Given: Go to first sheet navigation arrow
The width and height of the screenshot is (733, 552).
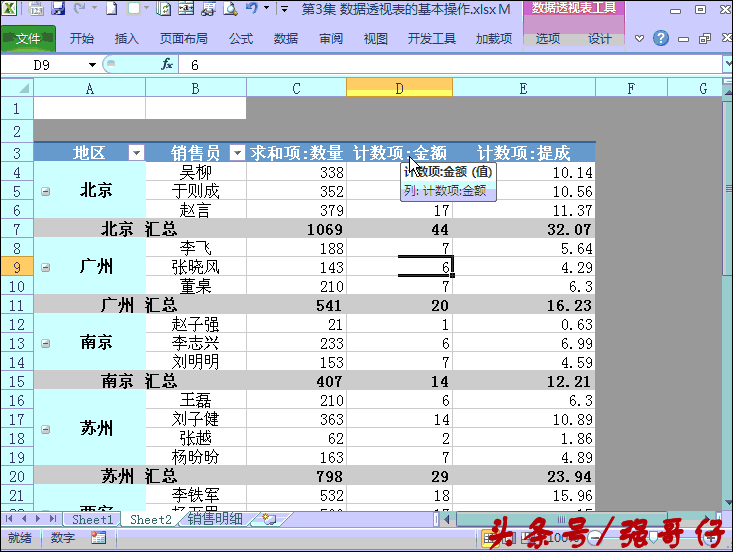Looking at the screenshot, I should [x=9, y=518].
